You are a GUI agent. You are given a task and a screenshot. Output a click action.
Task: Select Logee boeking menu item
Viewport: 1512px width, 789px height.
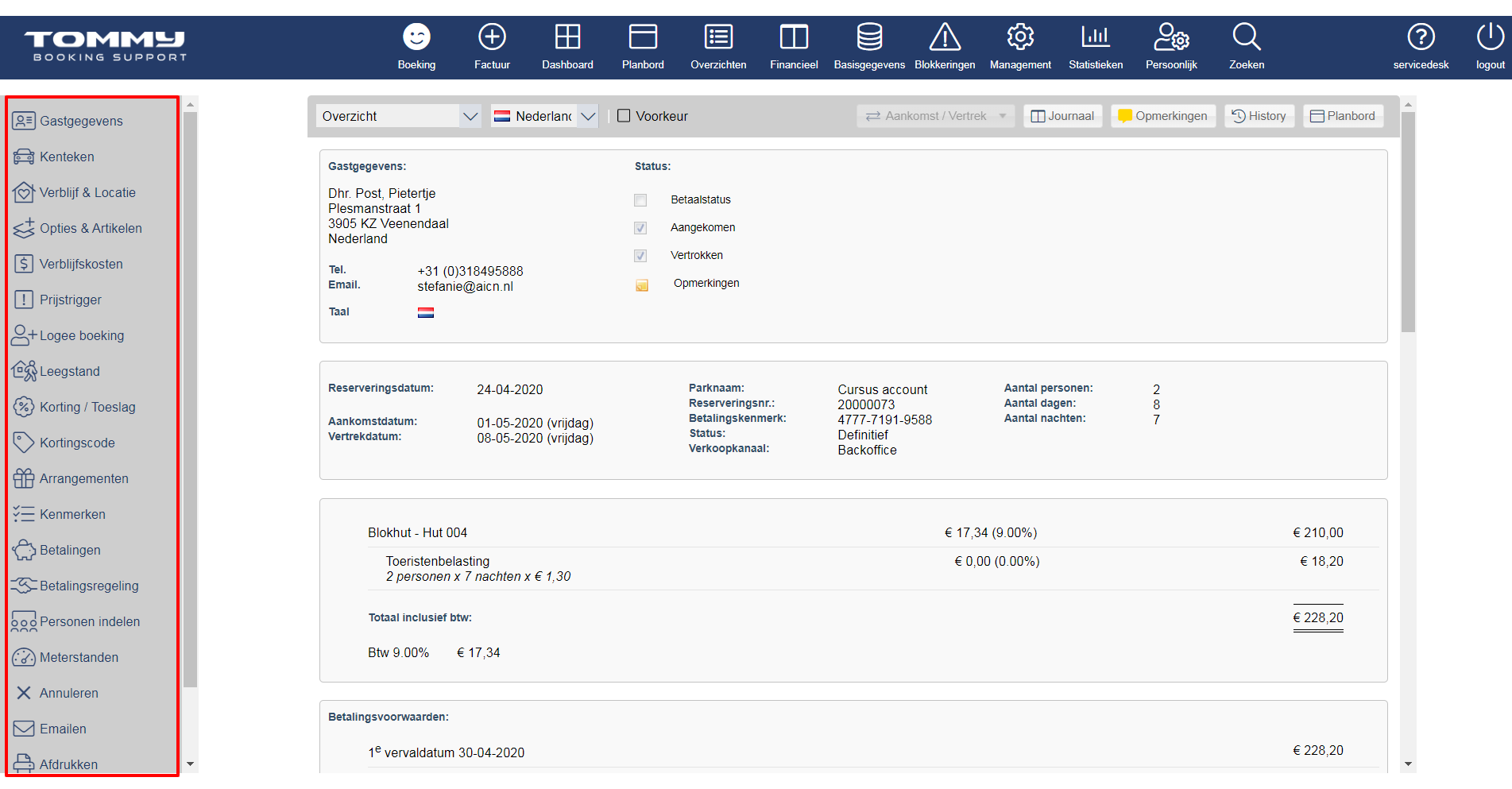82,335
